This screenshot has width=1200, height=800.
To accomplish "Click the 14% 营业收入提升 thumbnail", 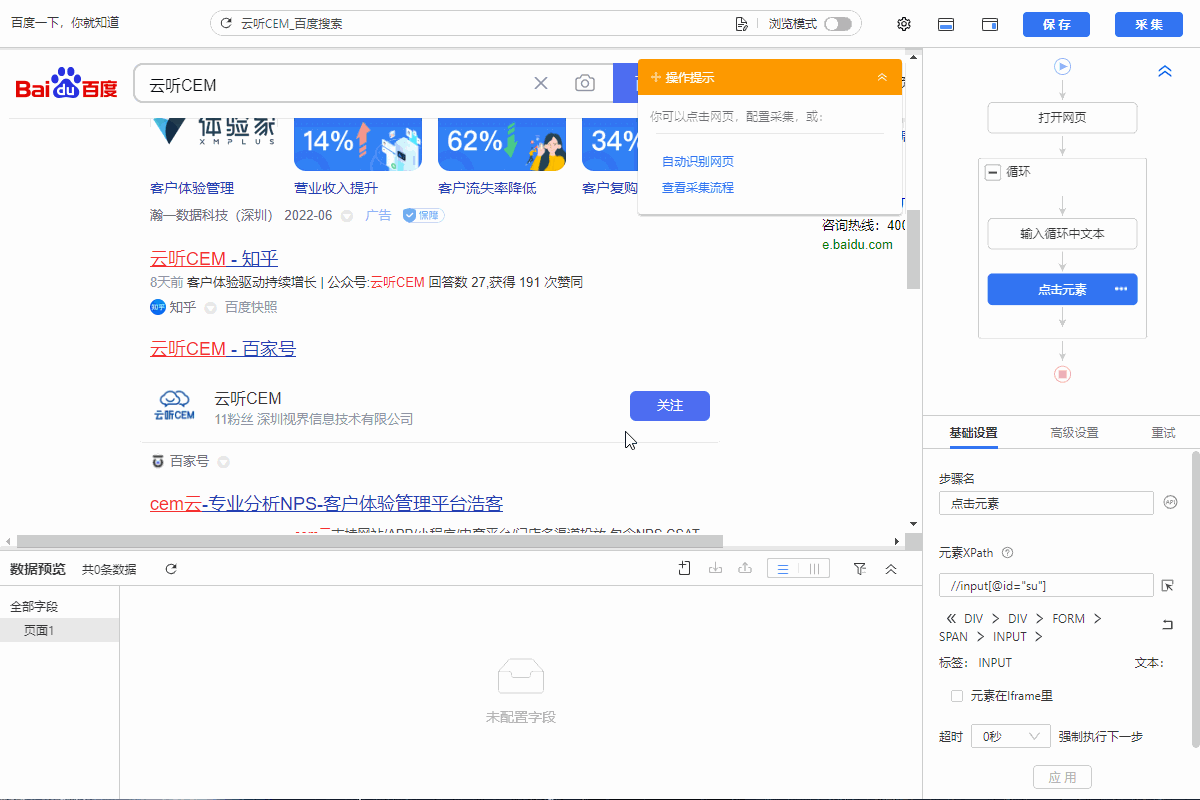I will click(x=358, y=143).
